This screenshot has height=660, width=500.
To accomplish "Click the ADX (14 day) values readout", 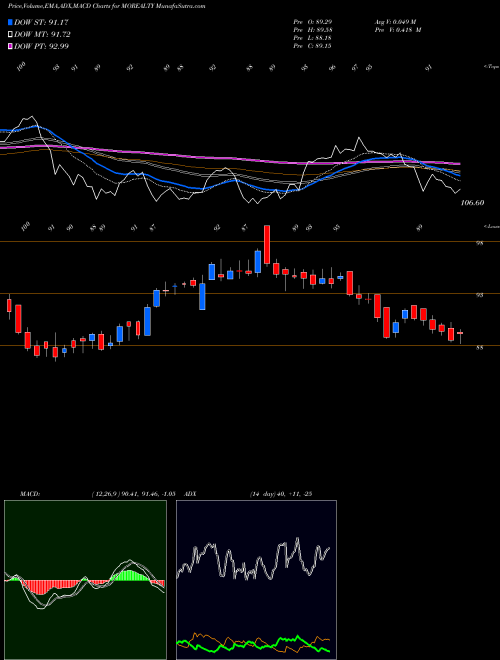I will click(281, 494).
